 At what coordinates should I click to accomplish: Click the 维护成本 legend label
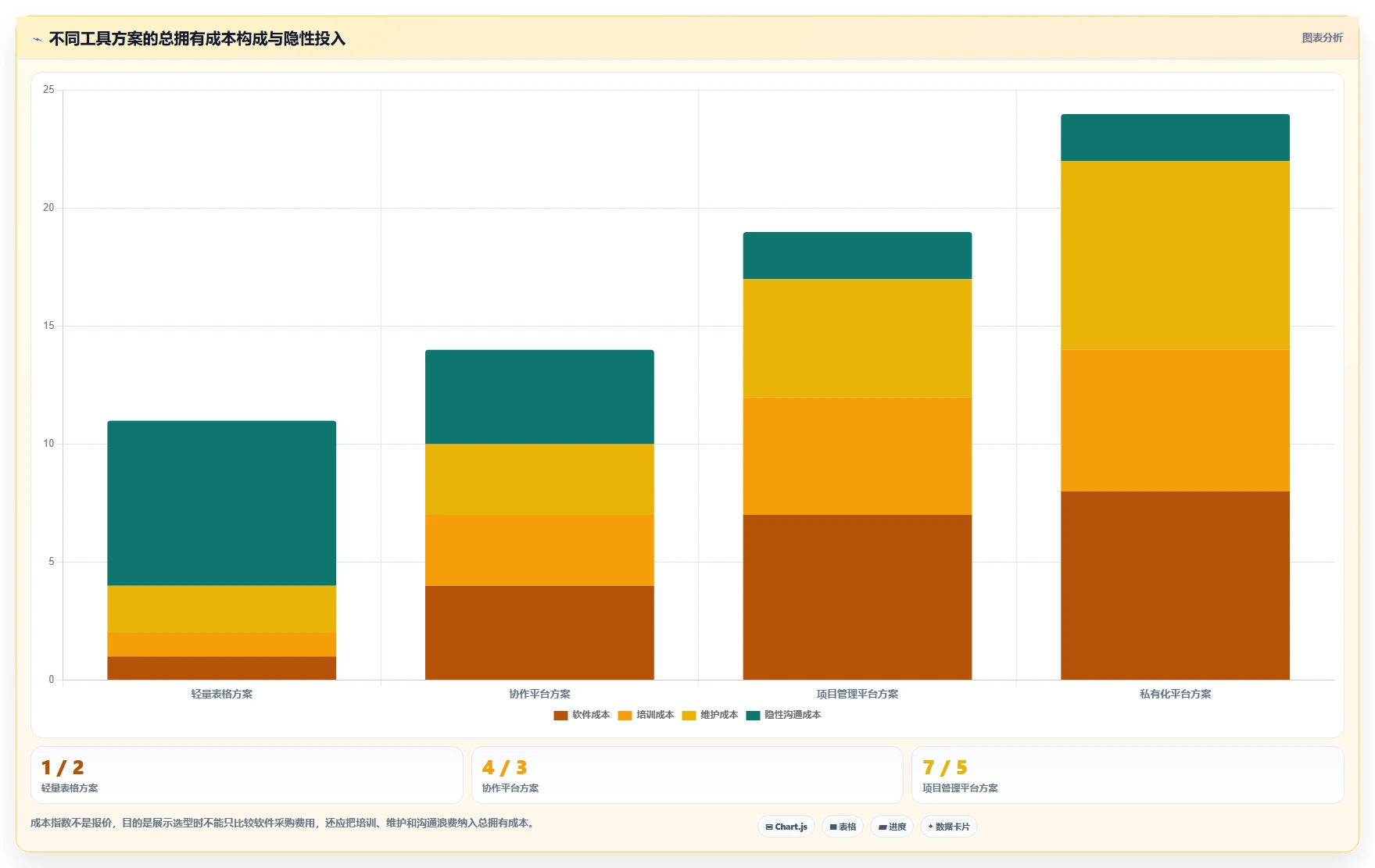tap(719, 715)
